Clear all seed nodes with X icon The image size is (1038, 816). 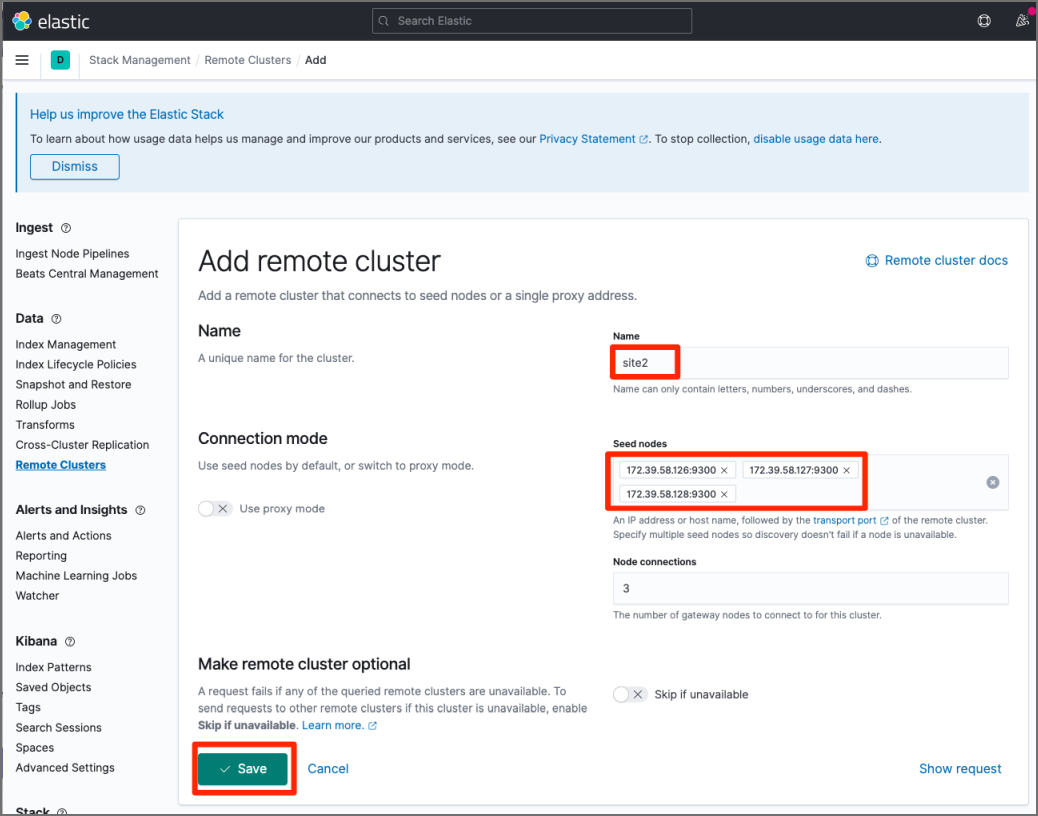[993, 482]
